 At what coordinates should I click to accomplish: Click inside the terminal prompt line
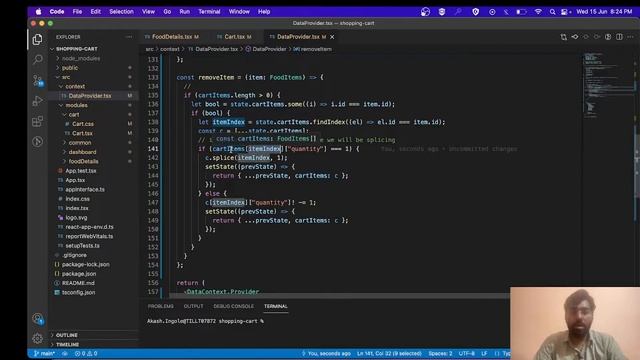pos(205,321)
